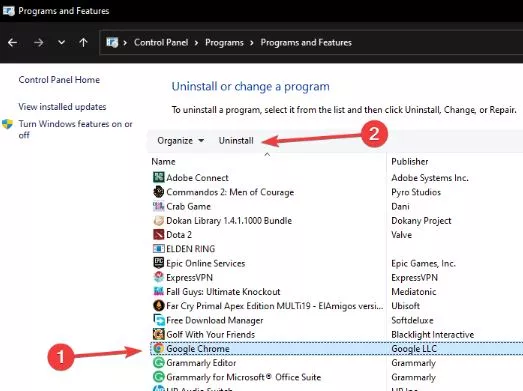This screenshot has height=391, width=523.
Task: Select Dokan Library 1.4.1.1000 Bundle entry
Action: click(229, 221)
